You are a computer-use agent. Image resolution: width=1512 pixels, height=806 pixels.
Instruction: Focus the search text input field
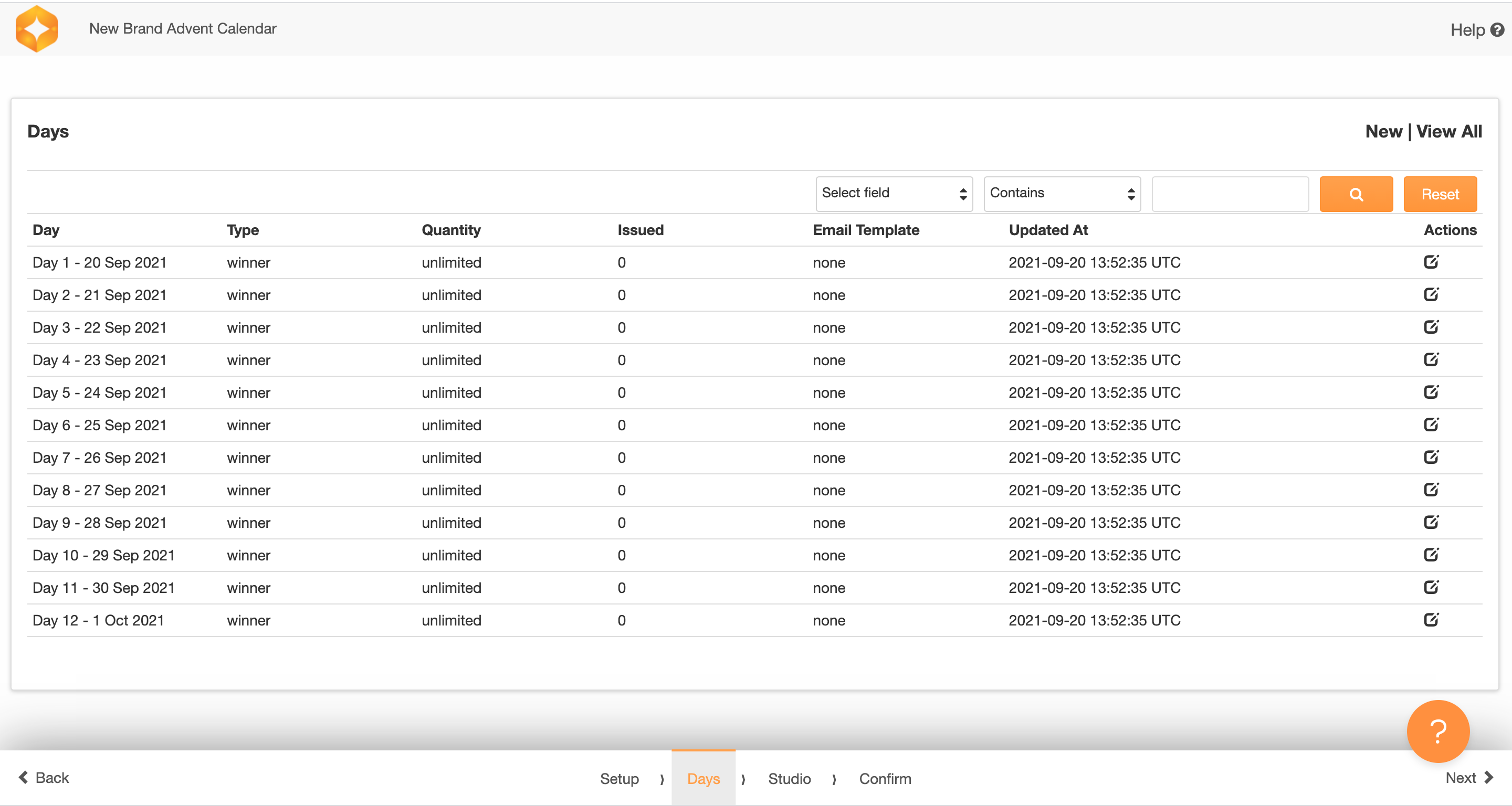coord(1230,194)
